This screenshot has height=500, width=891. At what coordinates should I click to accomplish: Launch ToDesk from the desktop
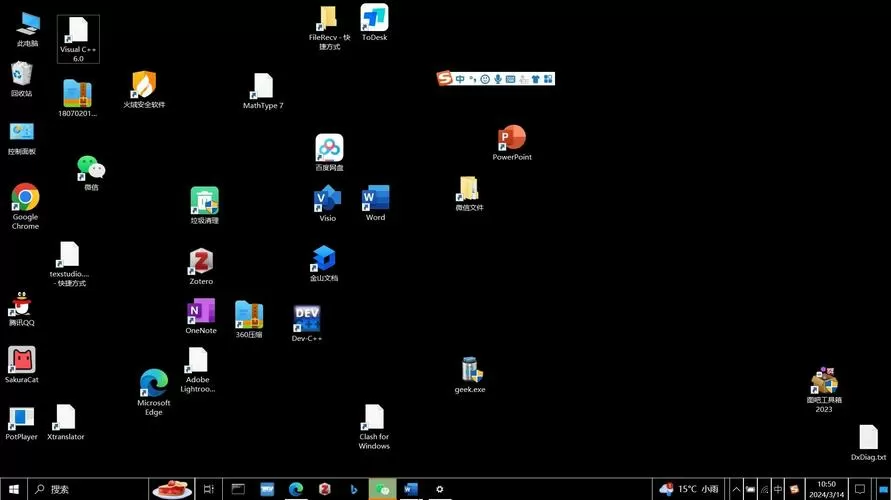(374, 23)
